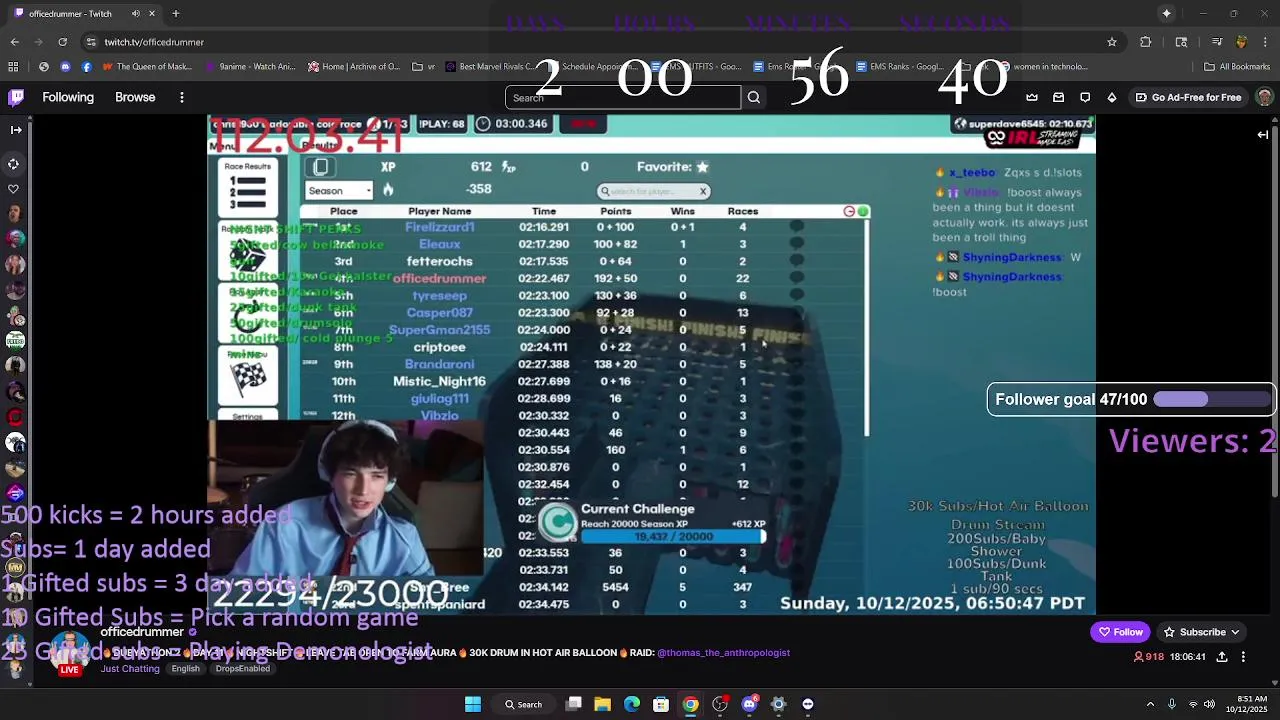This screenshot has height=720, width=1280.
Task: Open the Get Bits diamond icon
Action: click(1111, 97)
